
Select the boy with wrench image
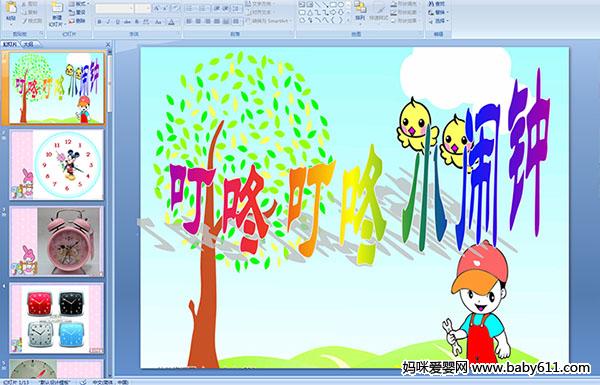(478, 302)
